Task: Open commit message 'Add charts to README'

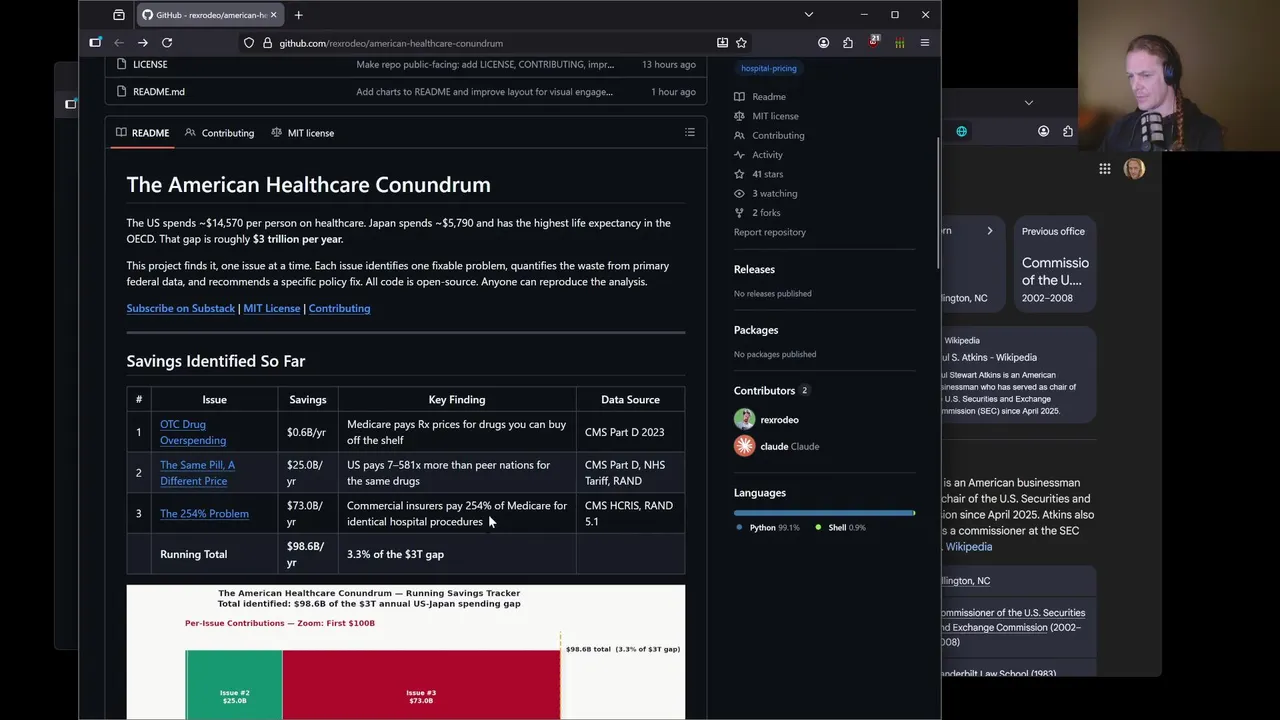Action: 485,91
